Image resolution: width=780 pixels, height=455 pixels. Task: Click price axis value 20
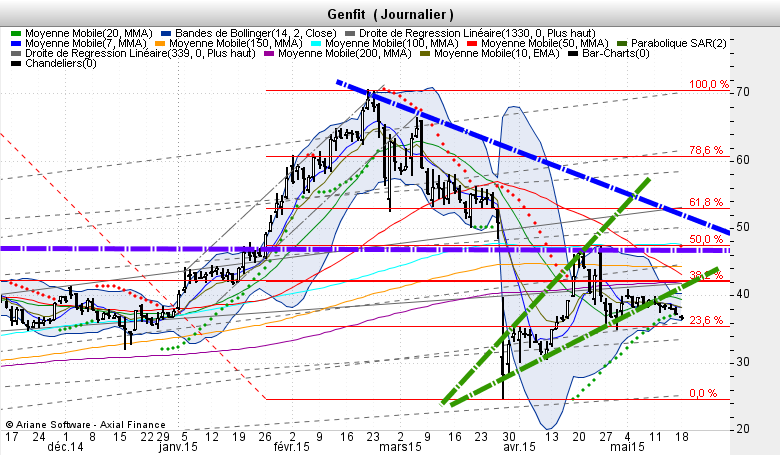pyautogui.click(x=743, y=429)
